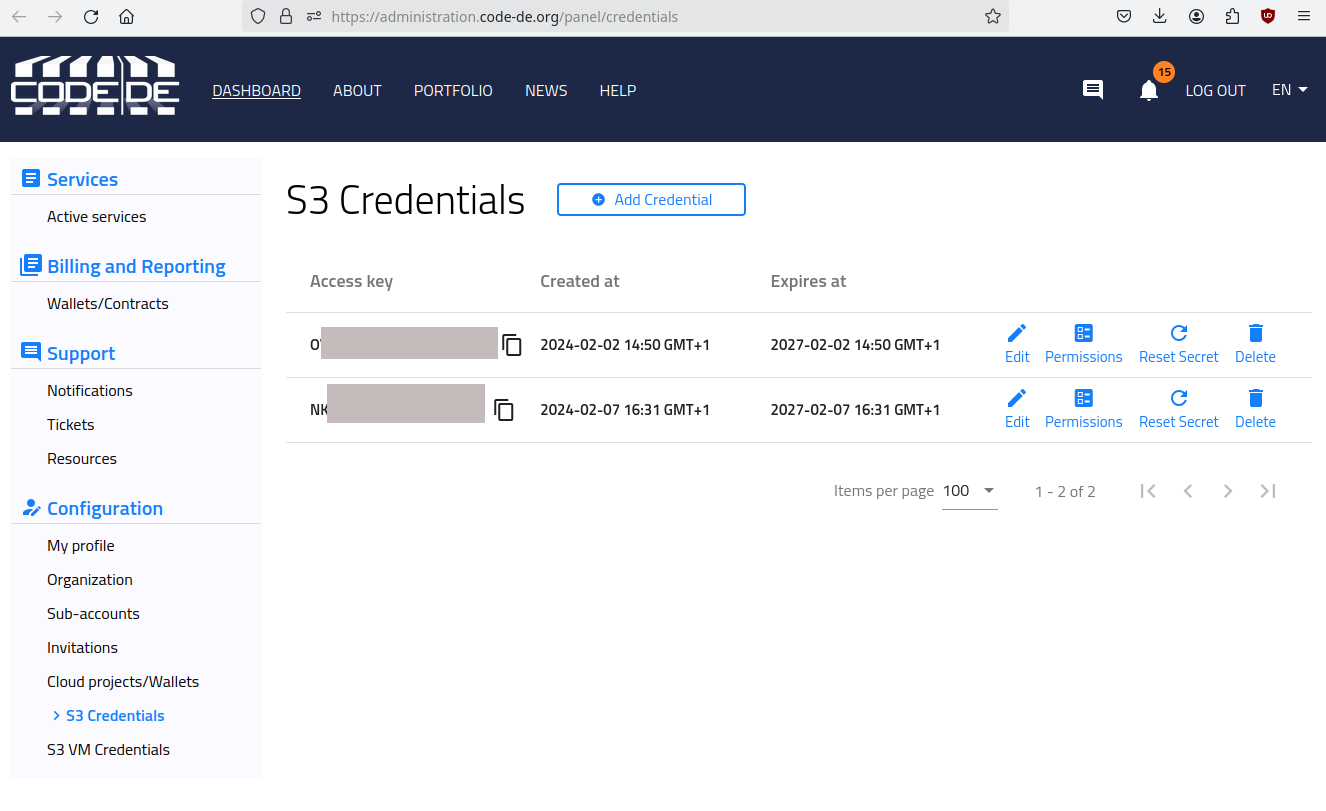Viewport: 1326px width, 811px height.
Task: Open the Pocket save icon
Action: coord(1124,16)
